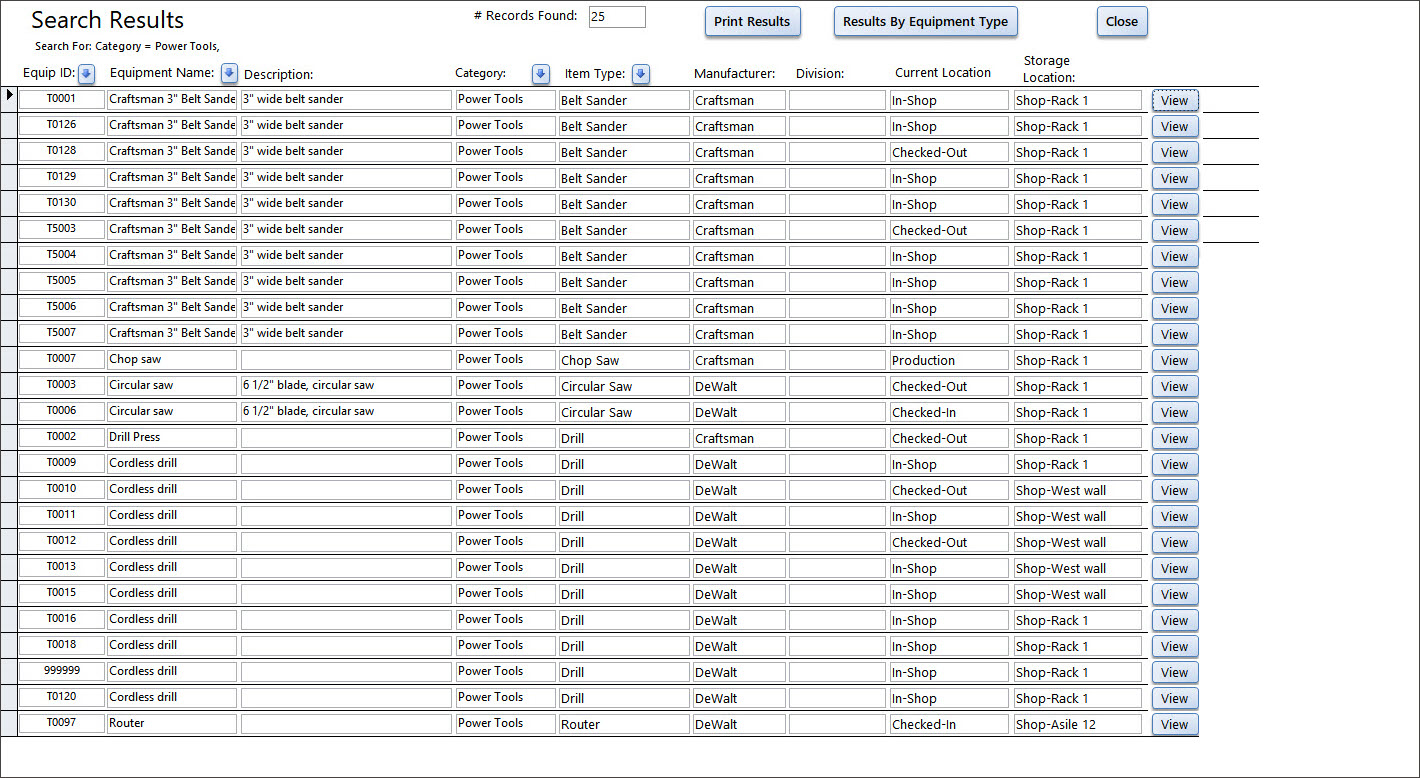View the Chop saw T0007 record
This screenshot has height=778, width=1420.
pos(1175,360)
